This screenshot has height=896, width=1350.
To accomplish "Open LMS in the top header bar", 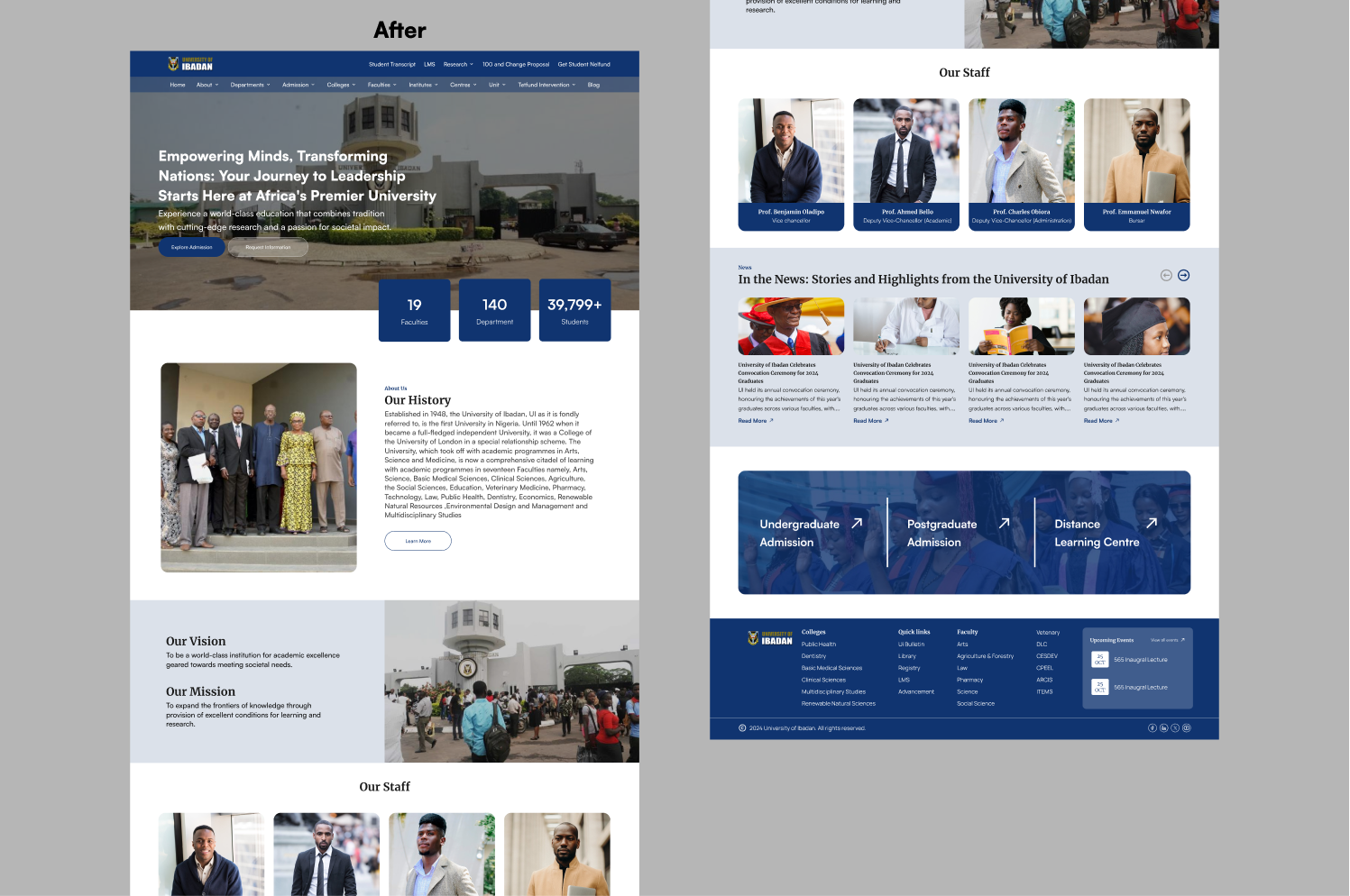I will [429, 64].
